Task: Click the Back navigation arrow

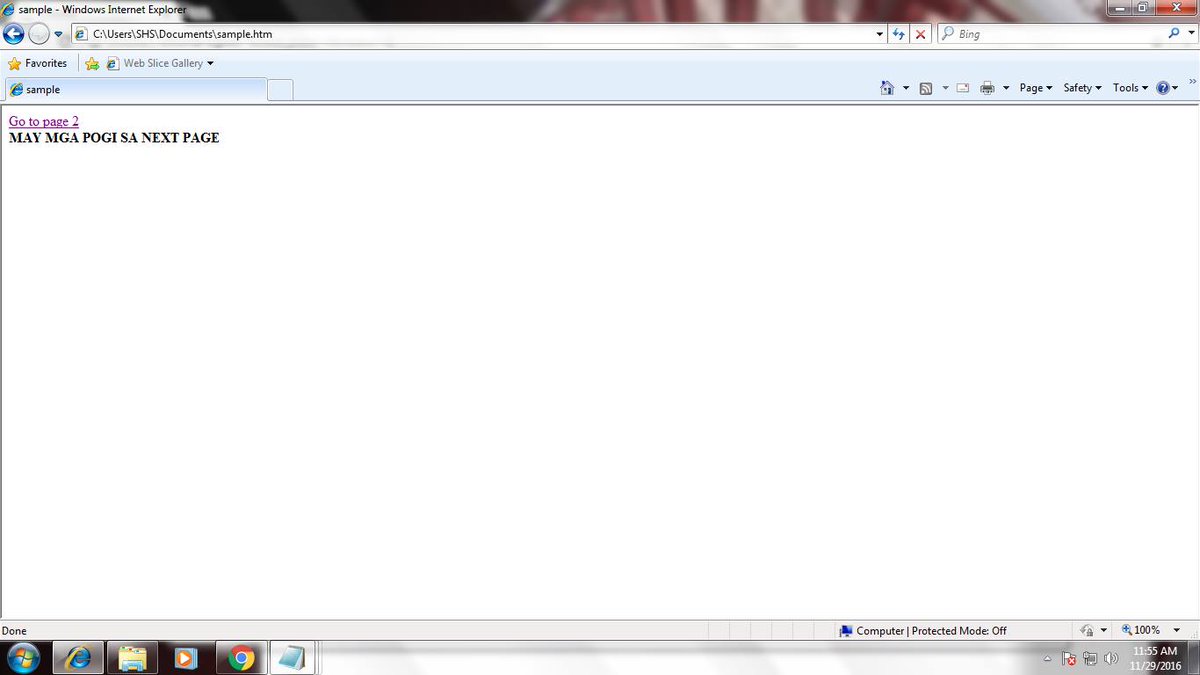Action: coord(14,34)
